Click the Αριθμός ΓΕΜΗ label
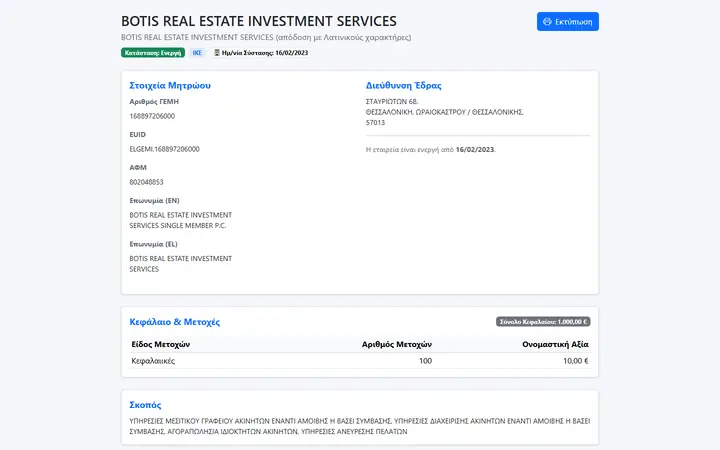The height and width of the screenshot is (450, 720). (154, 101)
